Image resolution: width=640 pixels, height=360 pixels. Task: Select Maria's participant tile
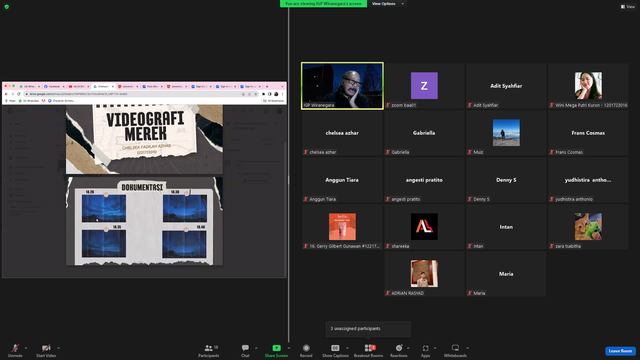click(x=506, y=273)
